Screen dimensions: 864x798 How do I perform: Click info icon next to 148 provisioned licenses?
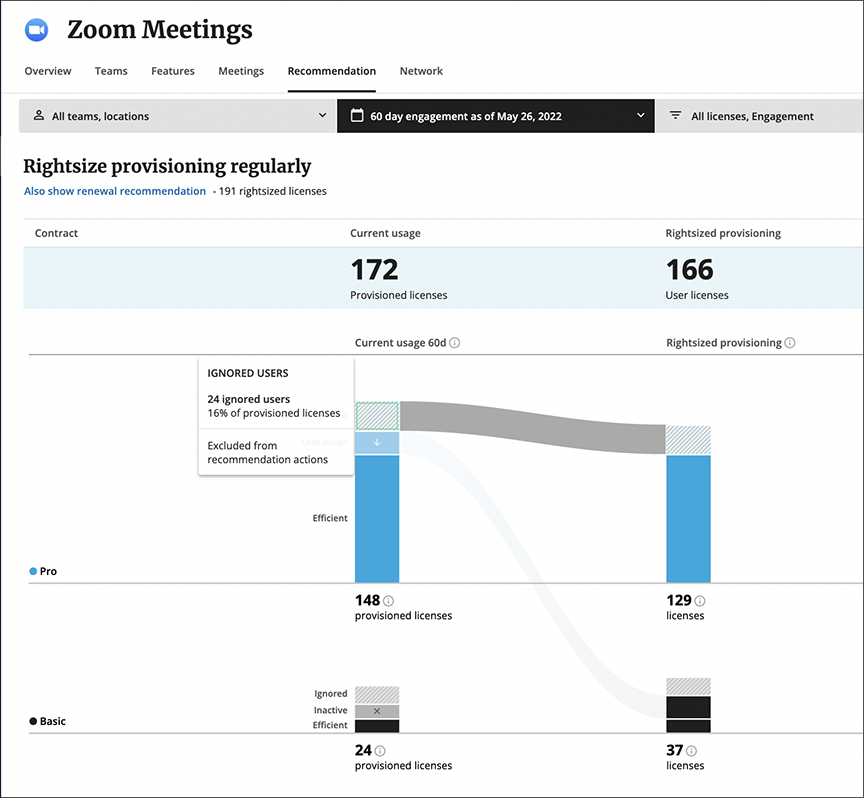click(388, 601)
